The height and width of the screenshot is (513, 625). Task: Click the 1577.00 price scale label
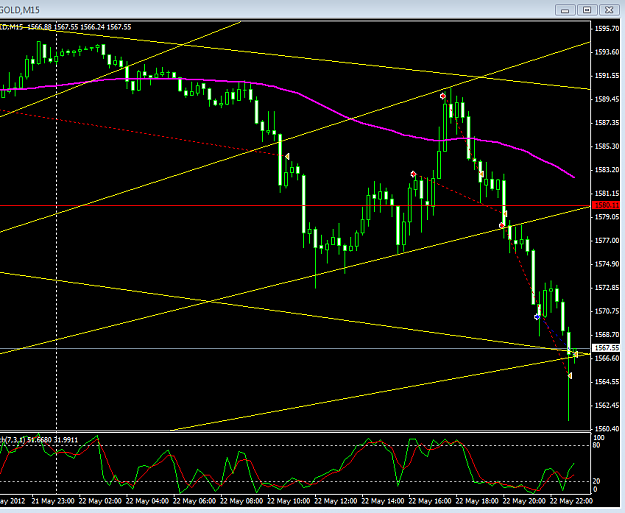click(607, 240)
